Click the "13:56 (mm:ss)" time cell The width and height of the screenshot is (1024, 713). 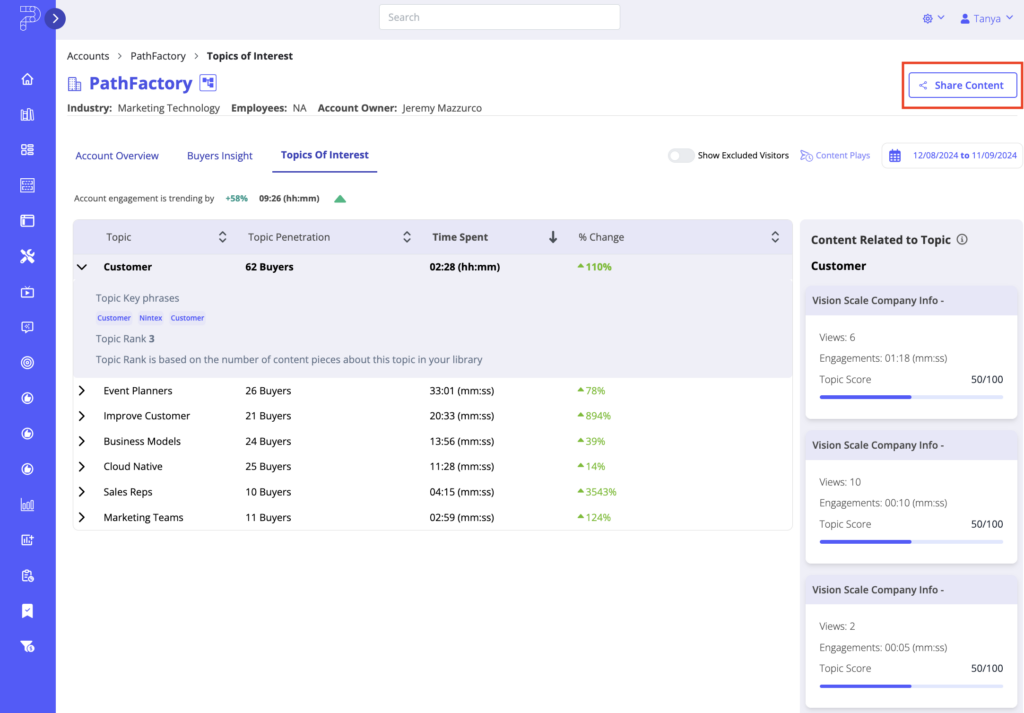pos(462,441)
